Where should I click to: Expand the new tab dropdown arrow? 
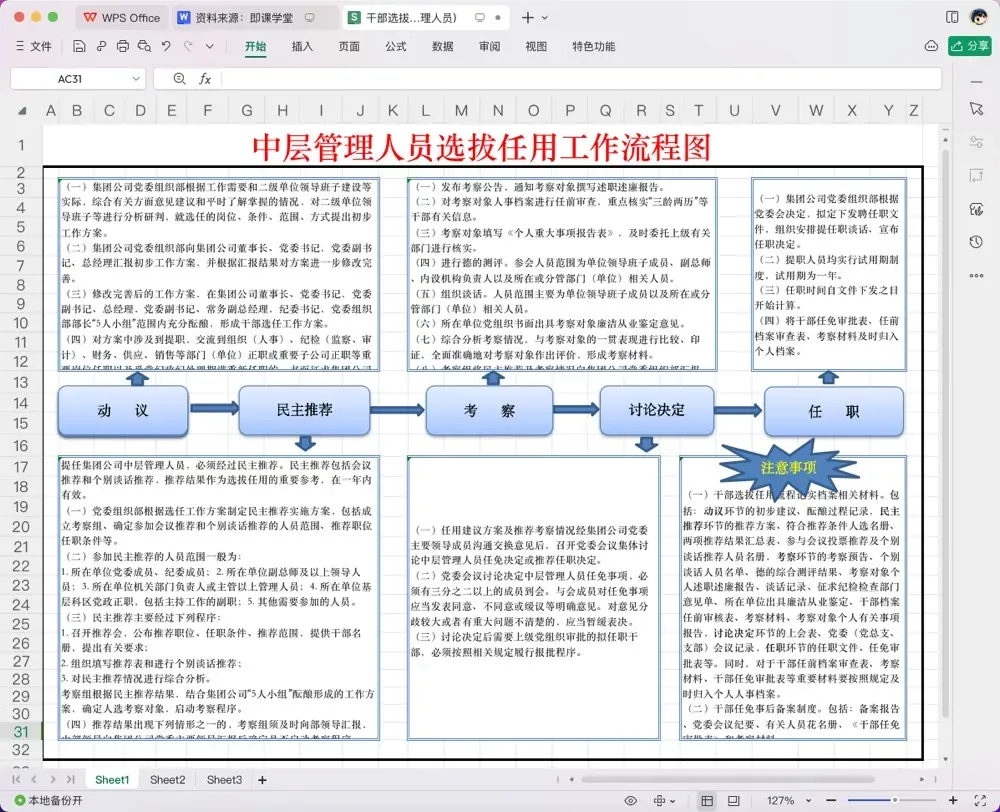[x=545, y=18]
